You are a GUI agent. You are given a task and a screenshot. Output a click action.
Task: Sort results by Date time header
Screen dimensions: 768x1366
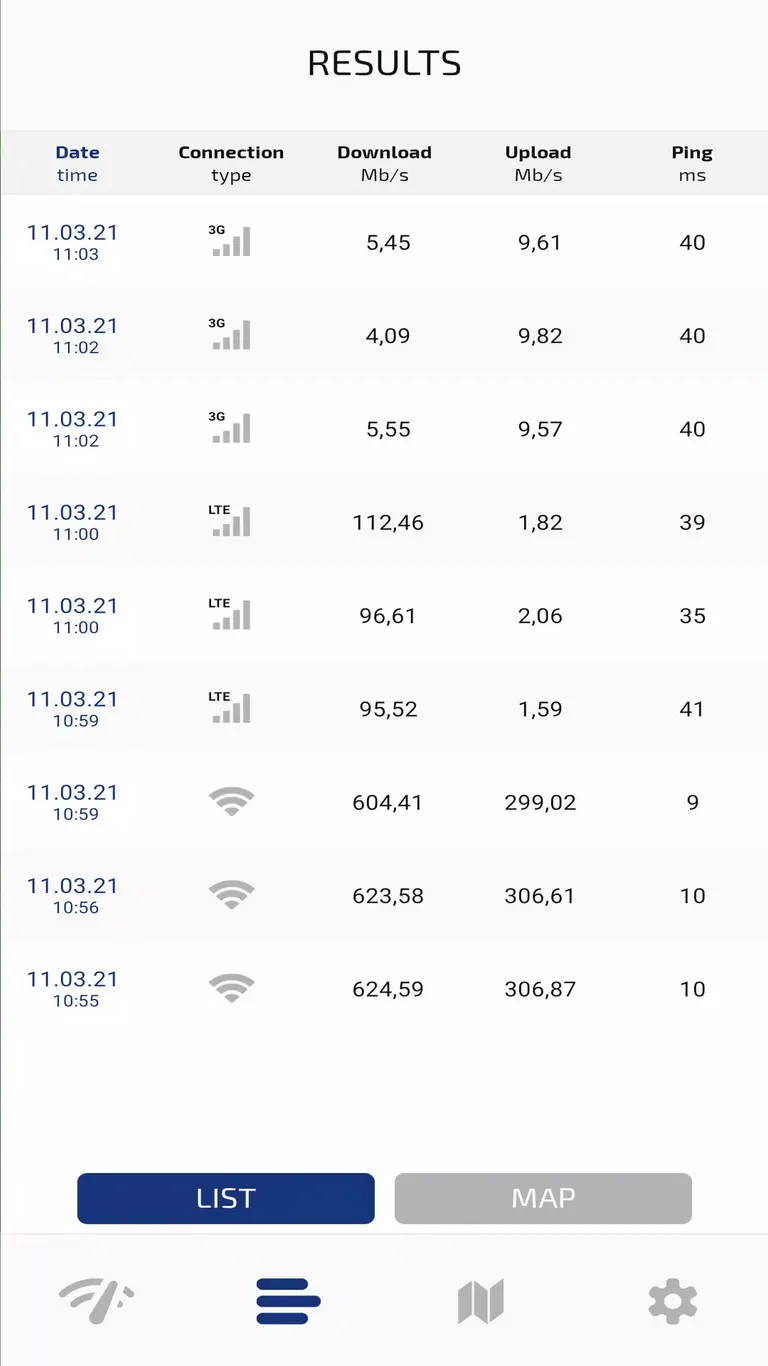pos(77,163)
